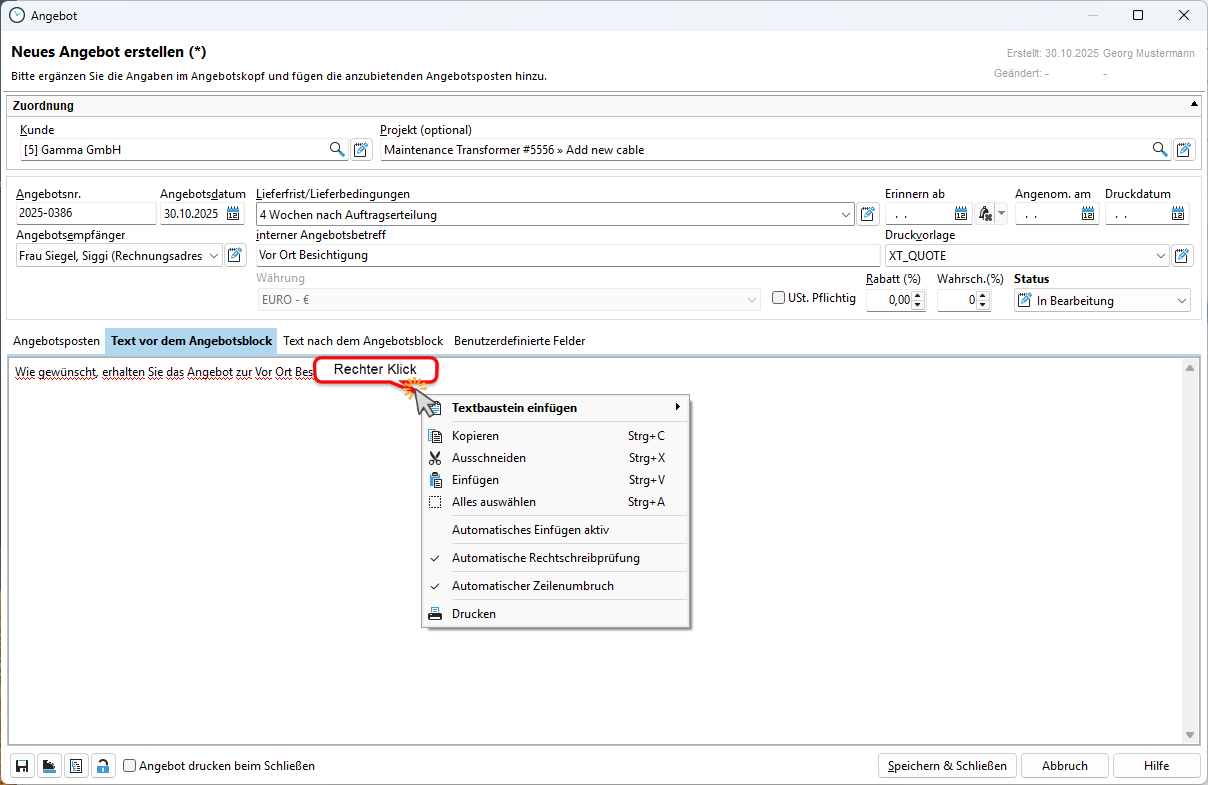Viewport: 1208px width, 785px height.
Task: Click the reminder bell icon
Action: pos(985,213)
